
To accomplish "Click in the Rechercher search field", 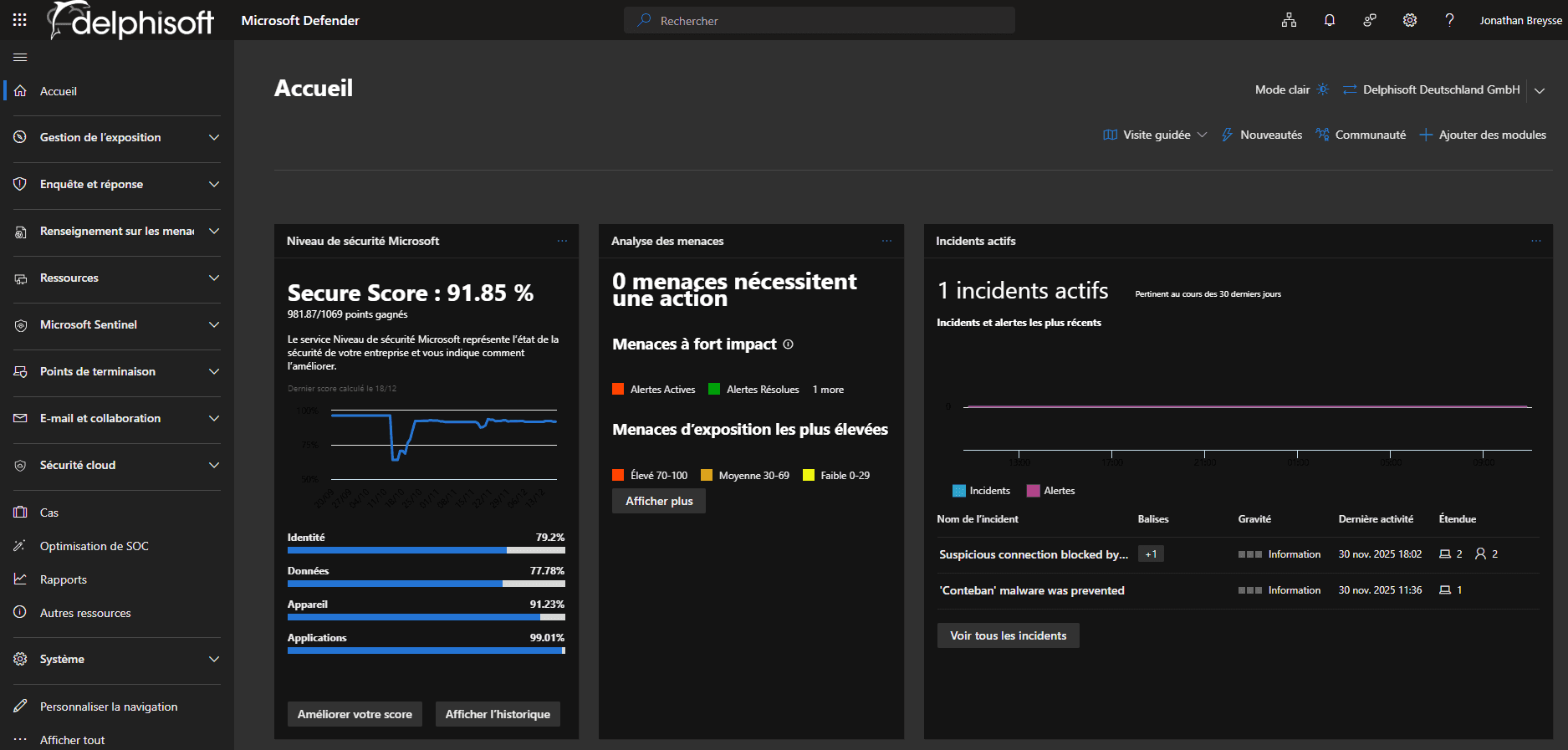I will (x=820, y=20).
